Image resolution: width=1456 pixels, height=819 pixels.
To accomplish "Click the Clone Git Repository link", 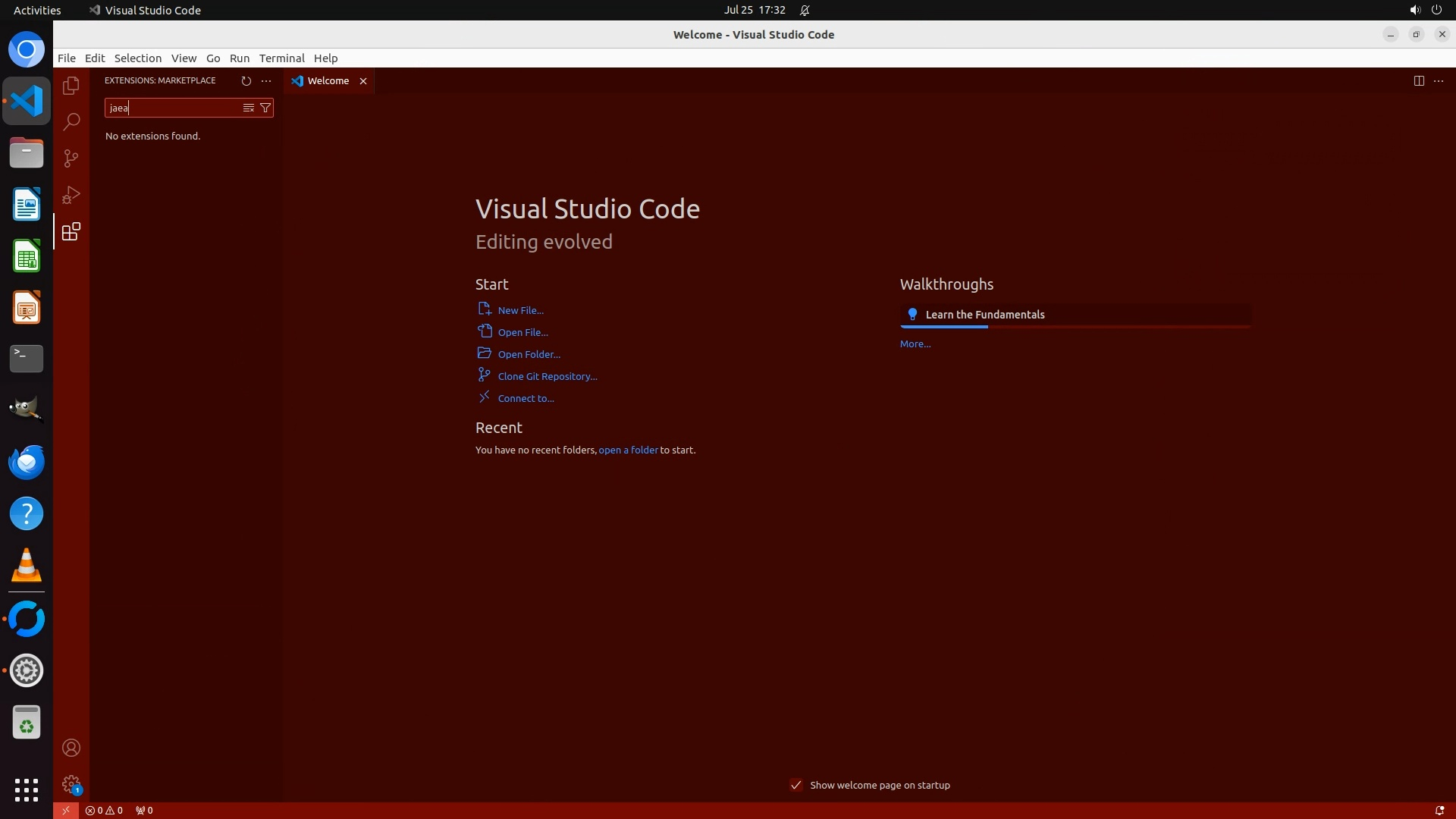I will pyautogui.click(x=547, y=376).
